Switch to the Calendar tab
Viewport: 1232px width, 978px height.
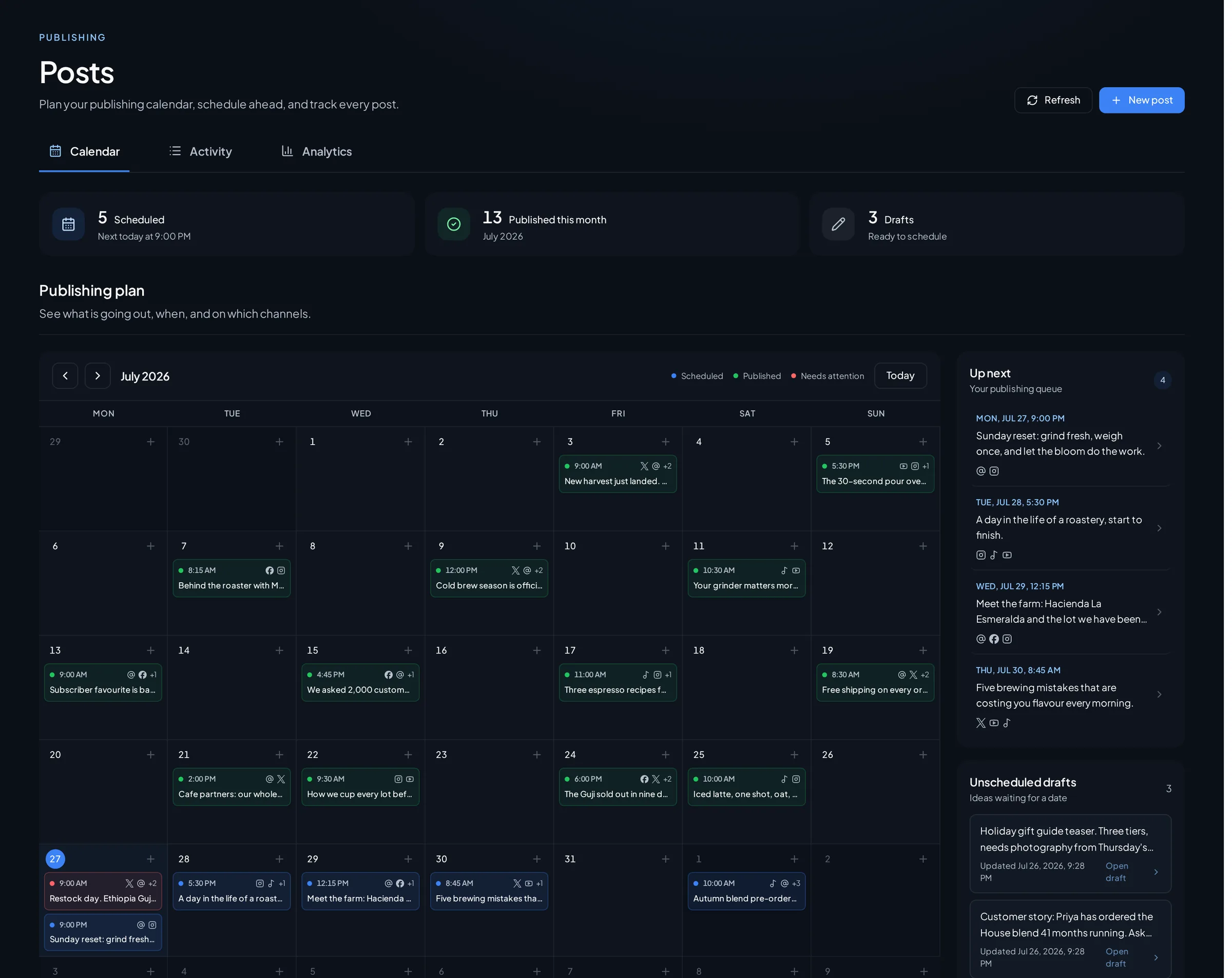coord(85,151)
